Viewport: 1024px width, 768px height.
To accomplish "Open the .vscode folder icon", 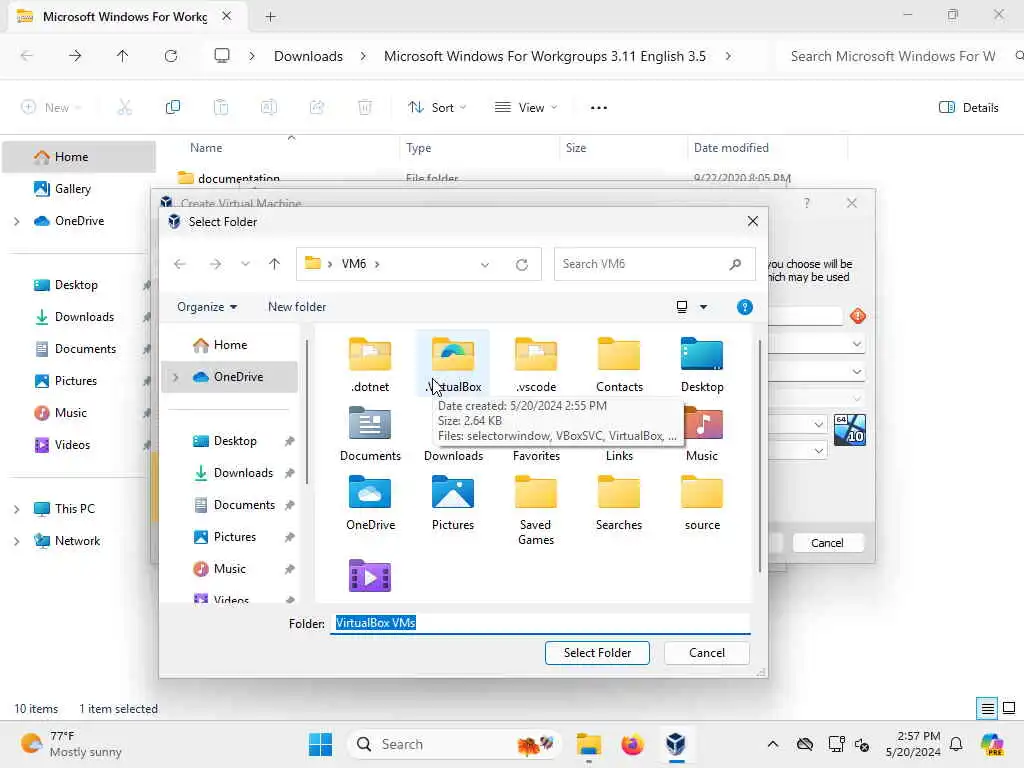I will [x=536, y=364].
